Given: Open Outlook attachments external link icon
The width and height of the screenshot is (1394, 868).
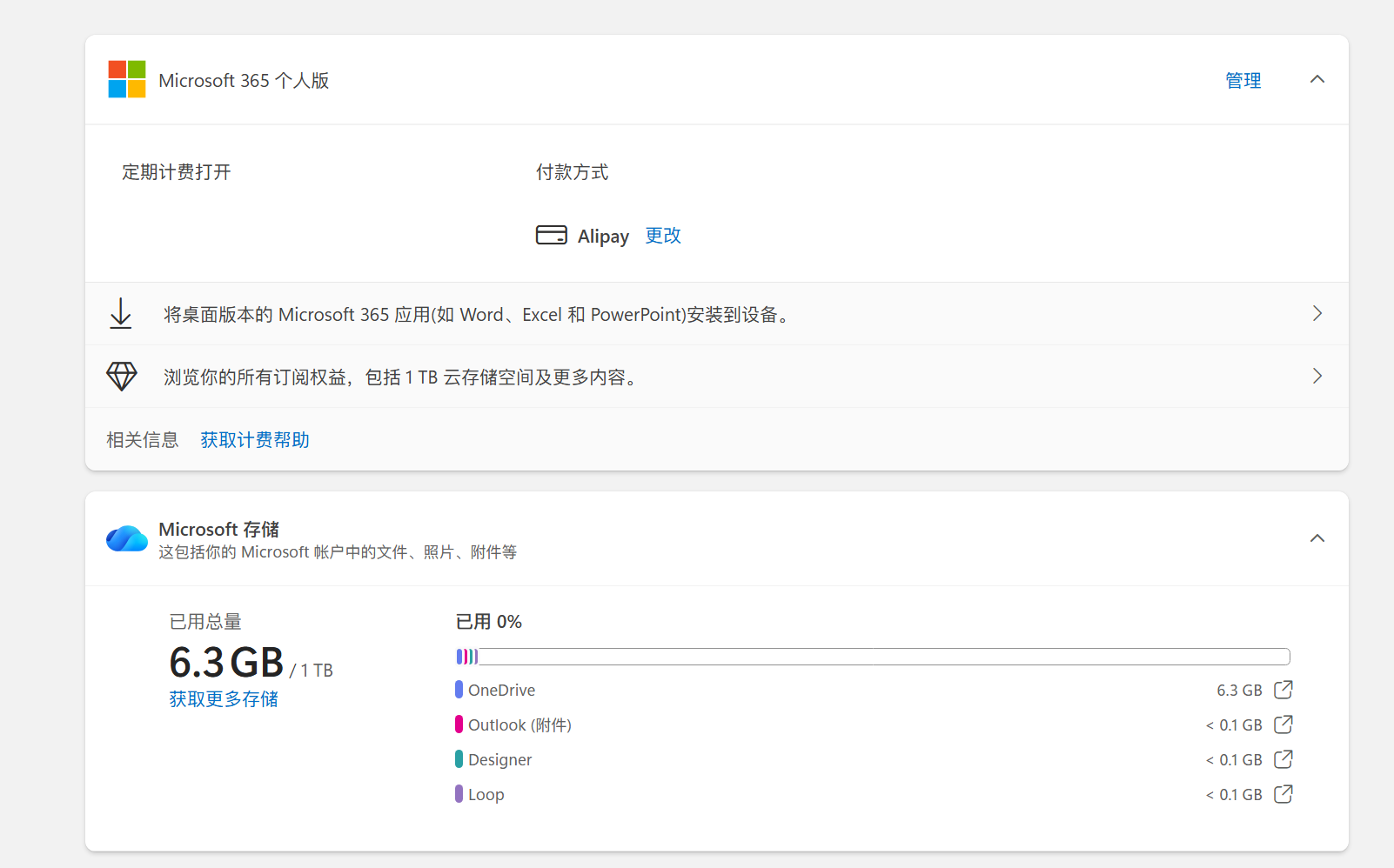Looking at the screenshot, I should [1283, 724].
